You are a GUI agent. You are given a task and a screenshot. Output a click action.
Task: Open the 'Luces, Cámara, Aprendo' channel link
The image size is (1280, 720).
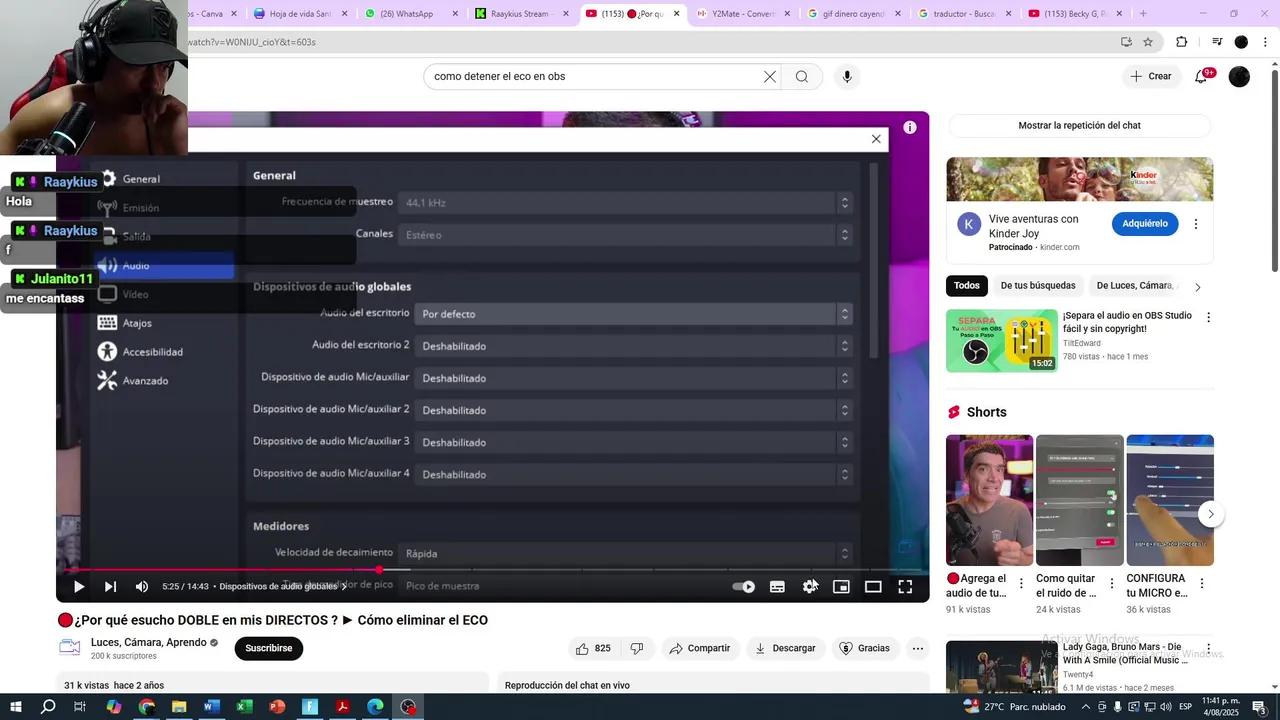coord(149,642)
